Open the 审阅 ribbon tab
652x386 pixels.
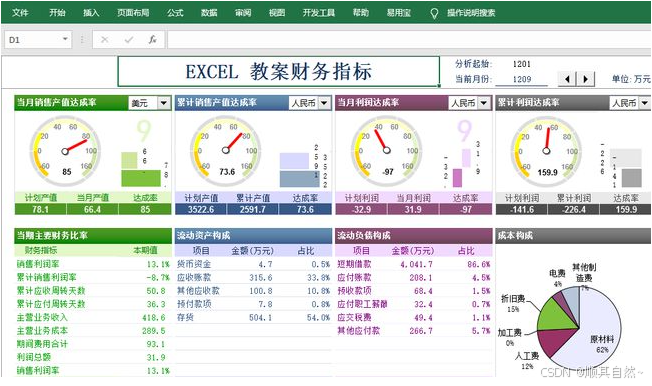[243, 12]
